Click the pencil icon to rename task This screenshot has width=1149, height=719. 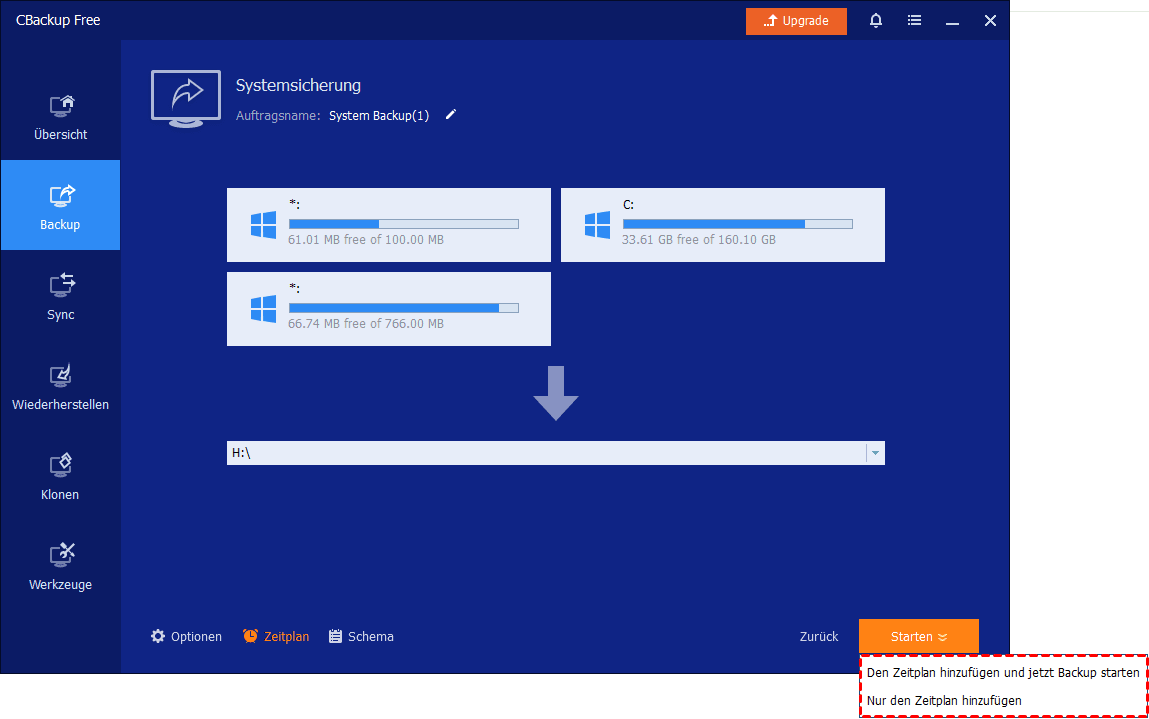click(x=451, y=115)
